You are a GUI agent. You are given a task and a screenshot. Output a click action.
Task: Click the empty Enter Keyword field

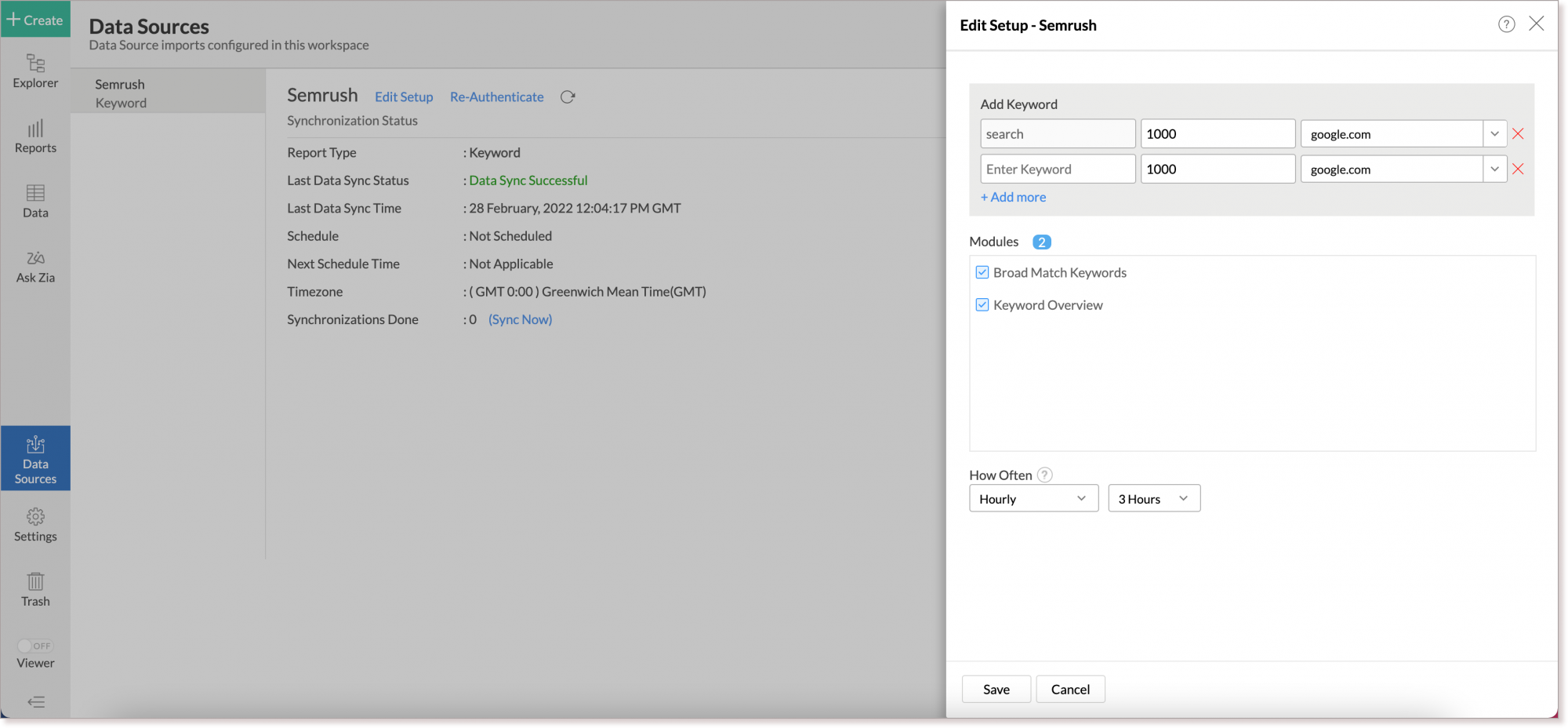coord(1058,169)
